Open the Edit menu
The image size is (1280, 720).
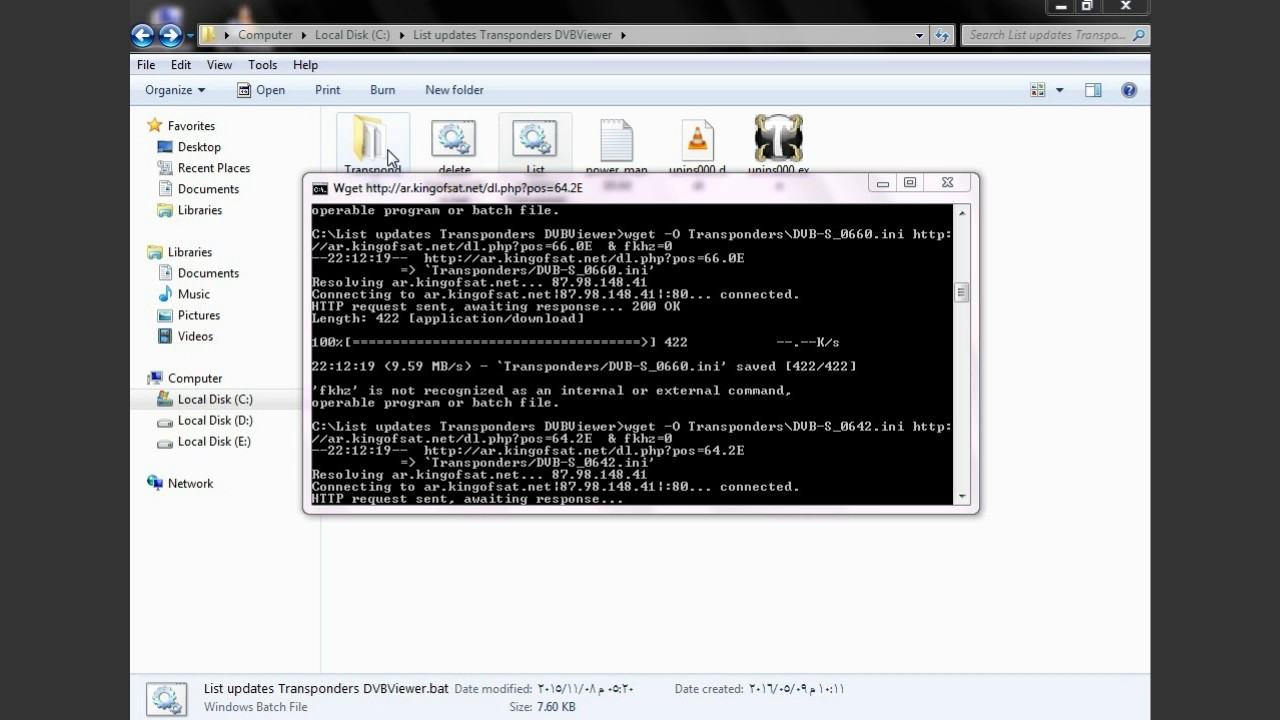[x=181, y=65]
